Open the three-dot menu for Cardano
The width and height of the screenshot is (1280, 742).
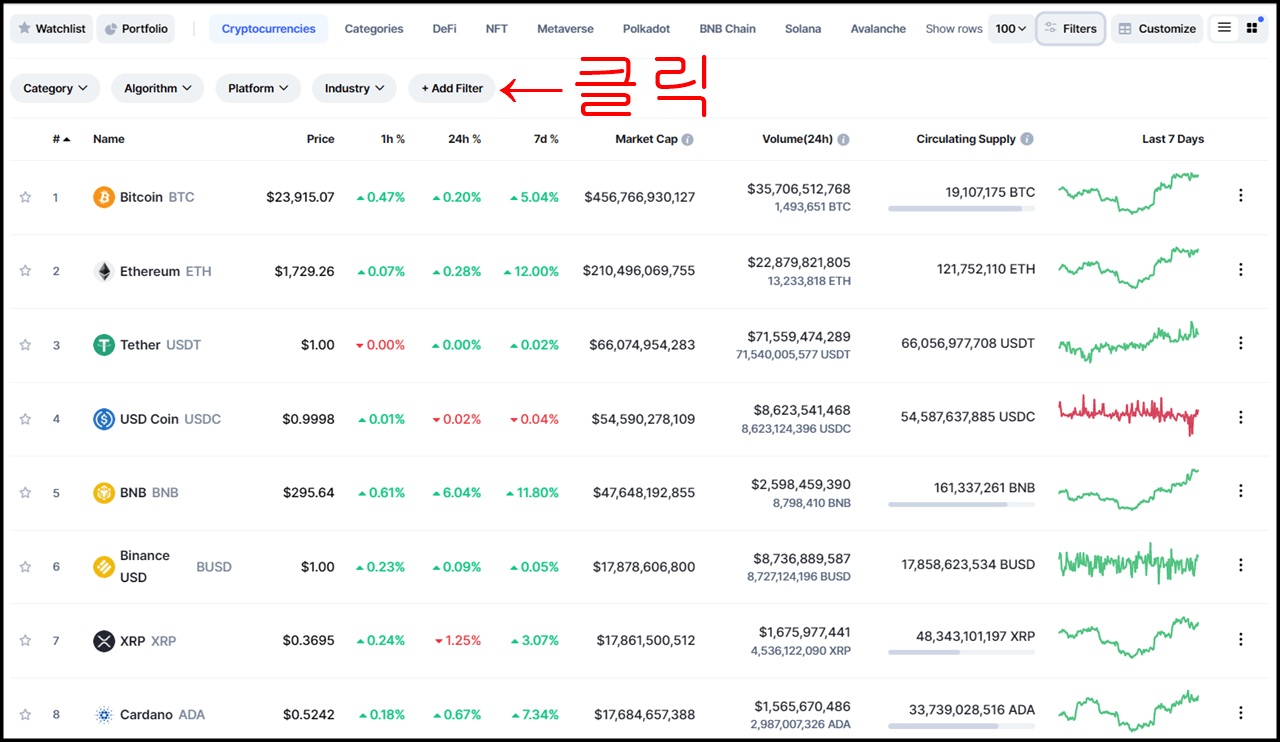pos(1241,713)
